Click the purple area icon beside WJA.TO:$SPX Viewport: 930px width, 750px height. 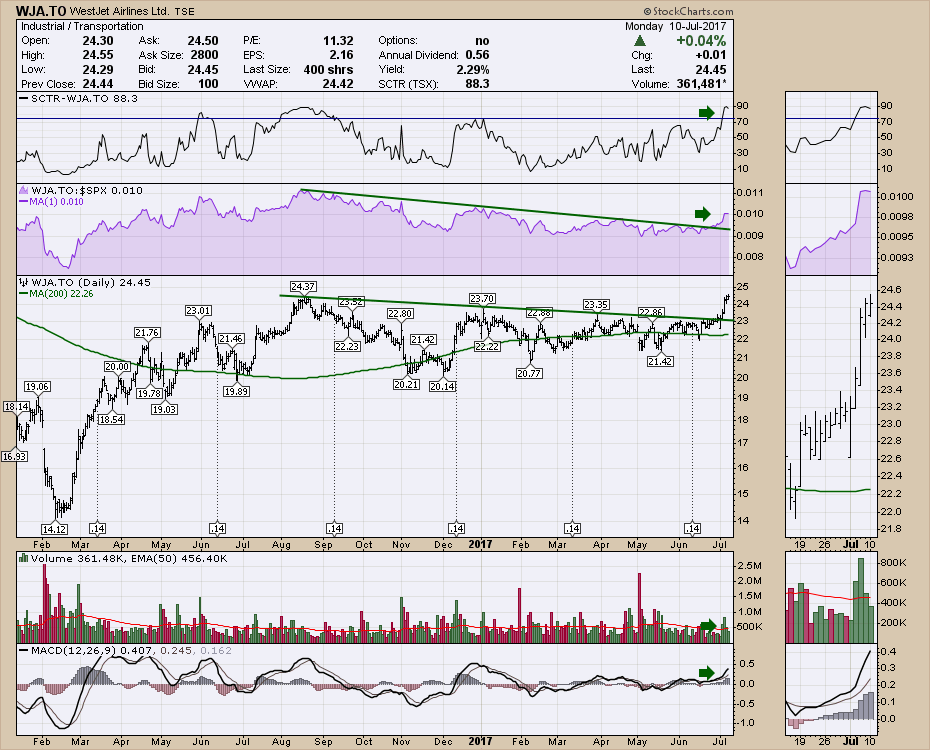pos(24,190)
